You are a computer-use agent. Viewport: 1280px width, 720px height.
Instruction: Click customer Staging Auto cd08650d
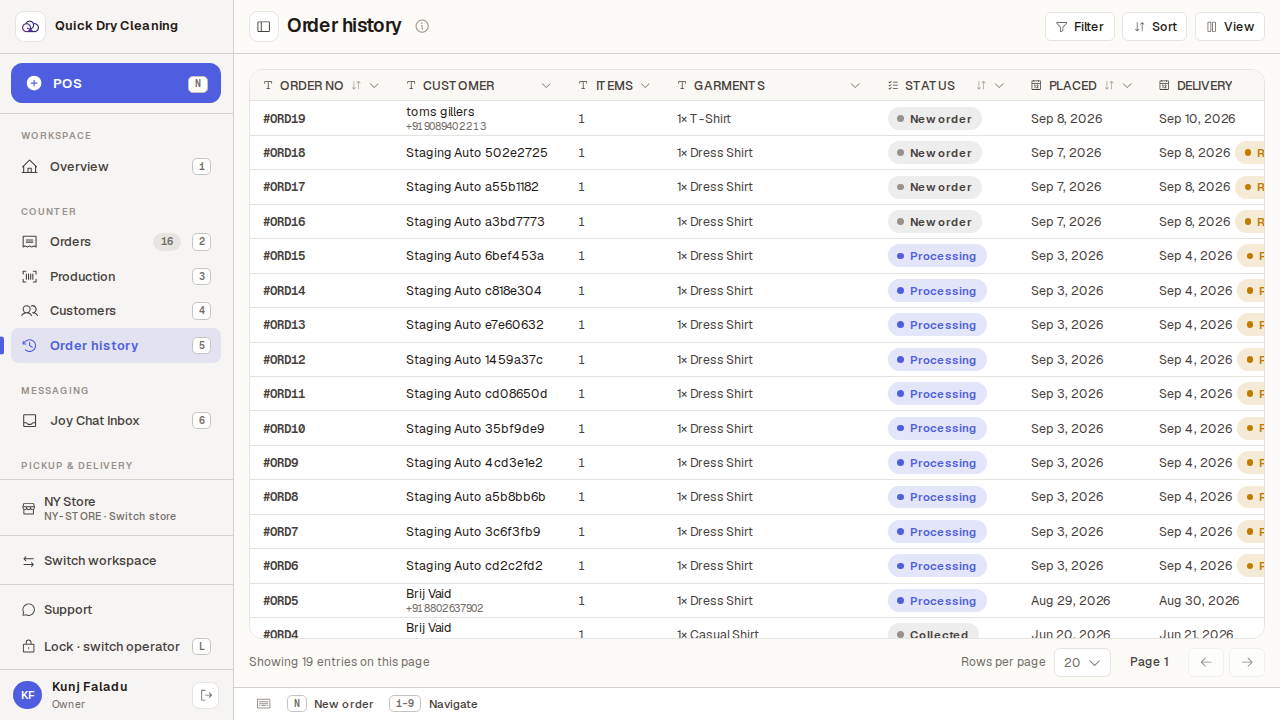click(477, 394)
